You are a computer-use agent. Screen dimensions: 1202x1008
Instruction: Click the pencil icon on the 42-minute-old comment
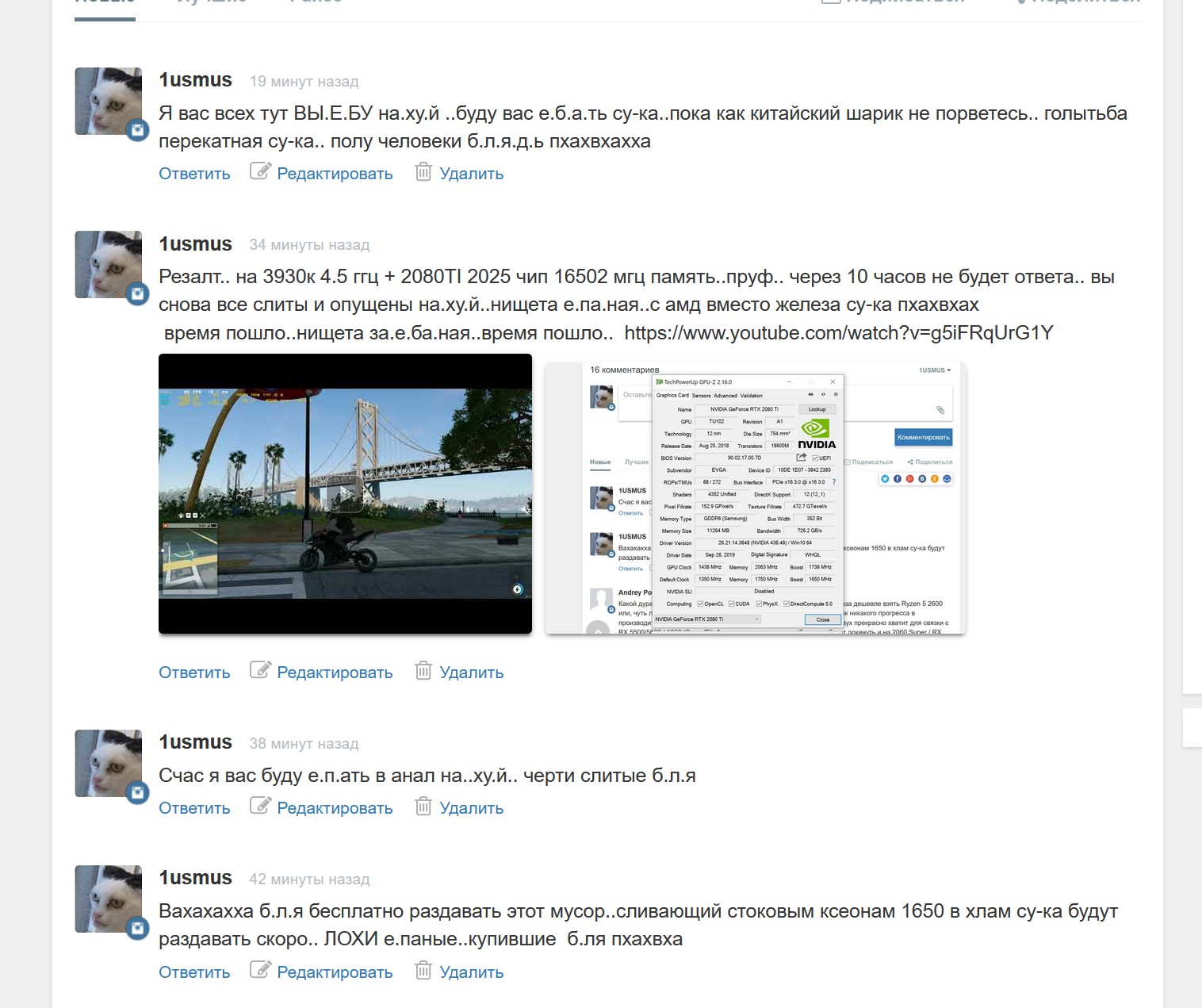260,970
